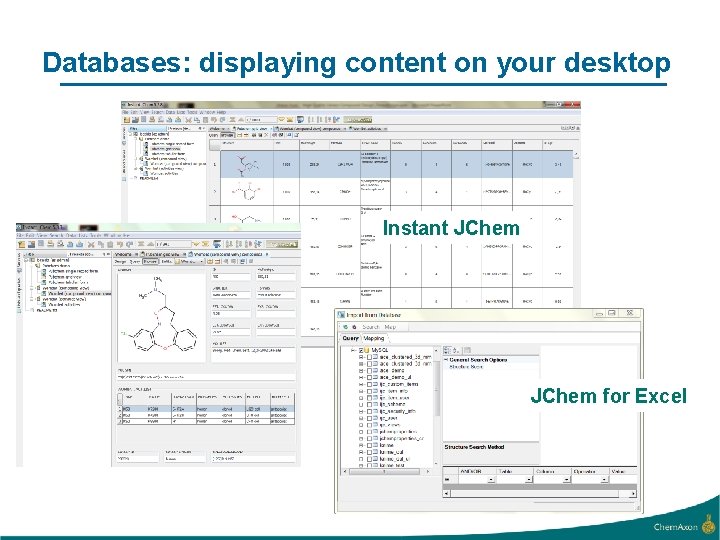Expand the ace_demo tree node
This screenshot has width=720, height=540.
[361, 371]
